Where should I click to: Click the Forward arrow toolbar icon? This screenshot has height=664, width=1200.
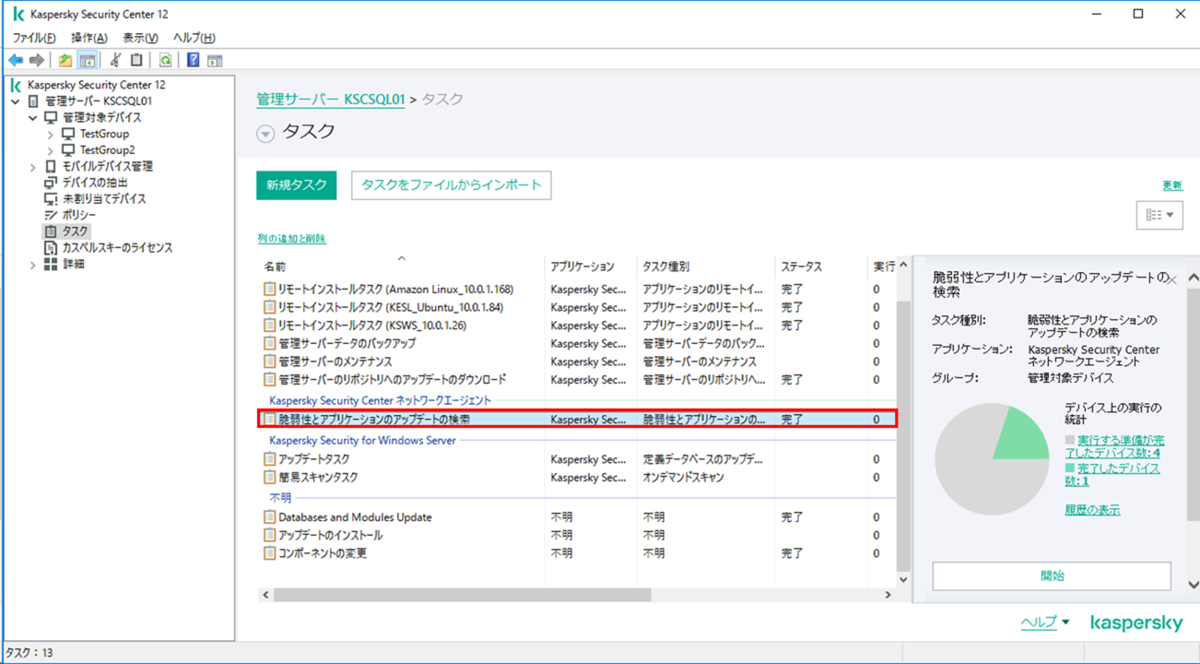(x=36, y=60)
